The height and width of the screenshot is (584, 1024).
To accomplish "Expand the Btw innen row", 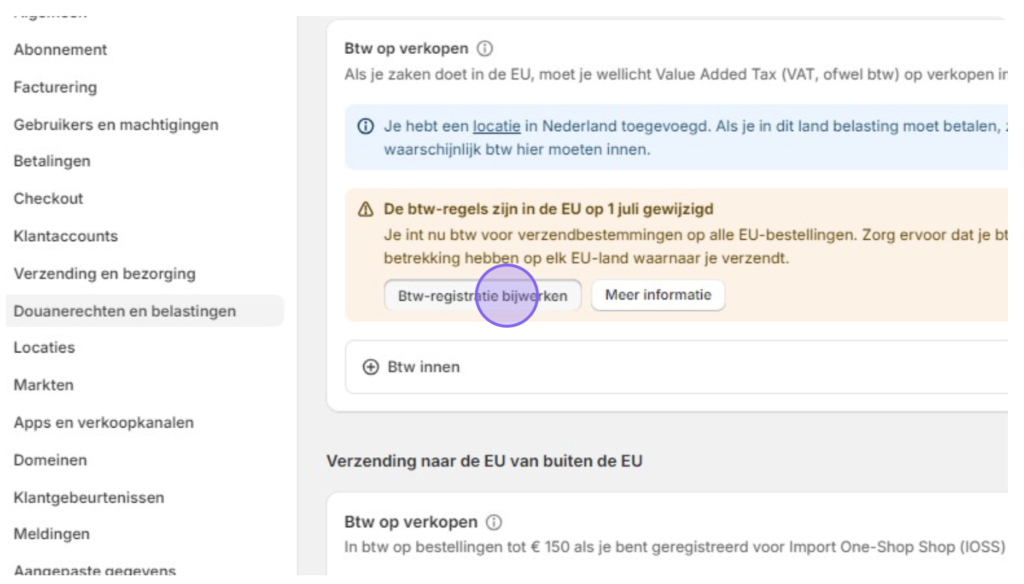I will click(x=676, y=367).
